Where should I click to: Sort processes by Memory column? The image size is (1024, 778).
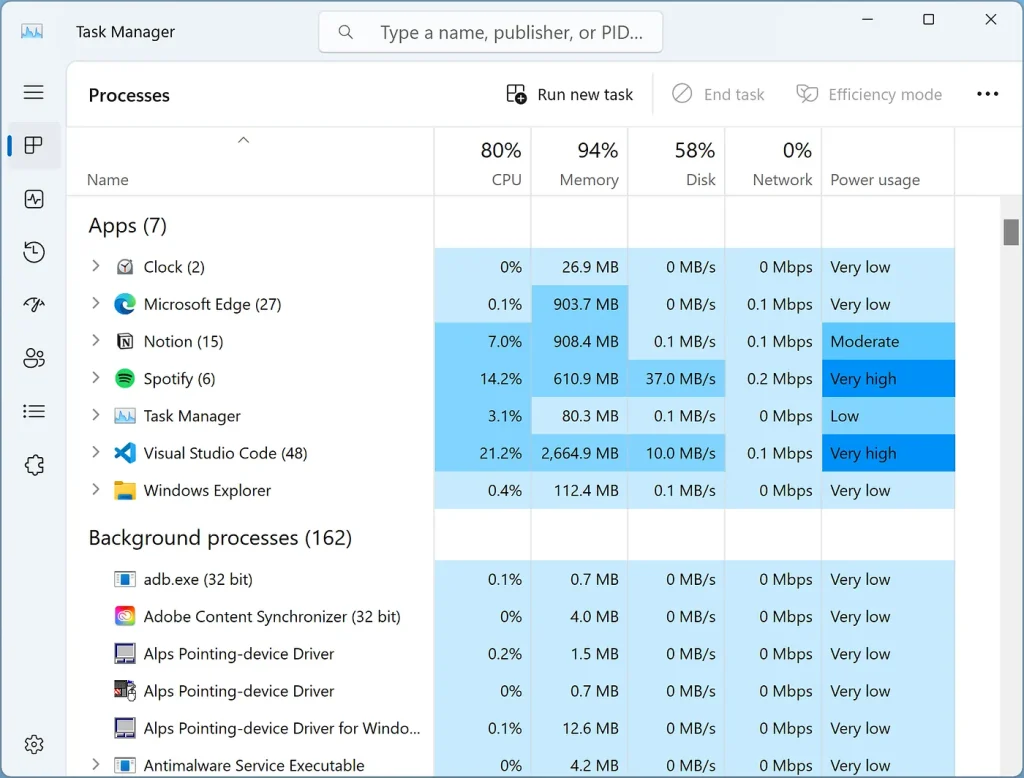580,162
